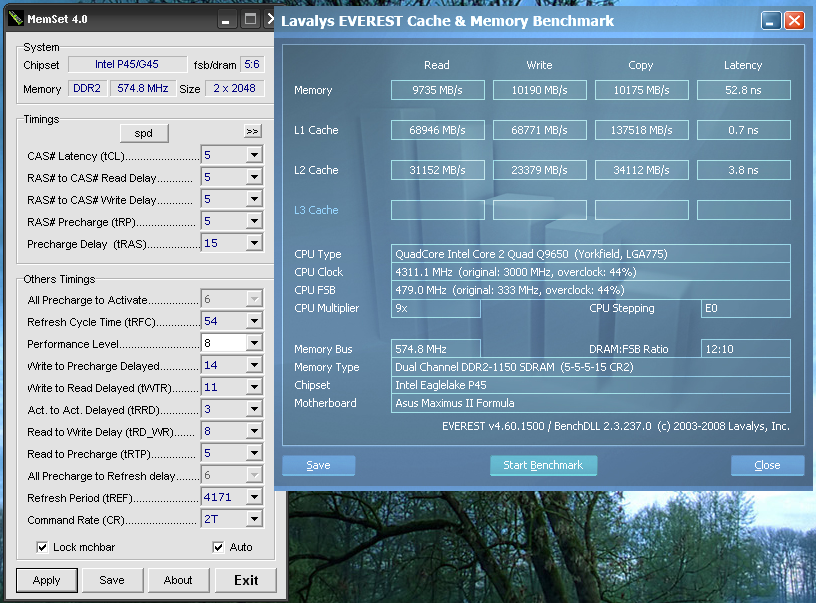The image size is (816, 603).
Task: Click the Size field showing 2 x 2048
Action: point(235,88)
